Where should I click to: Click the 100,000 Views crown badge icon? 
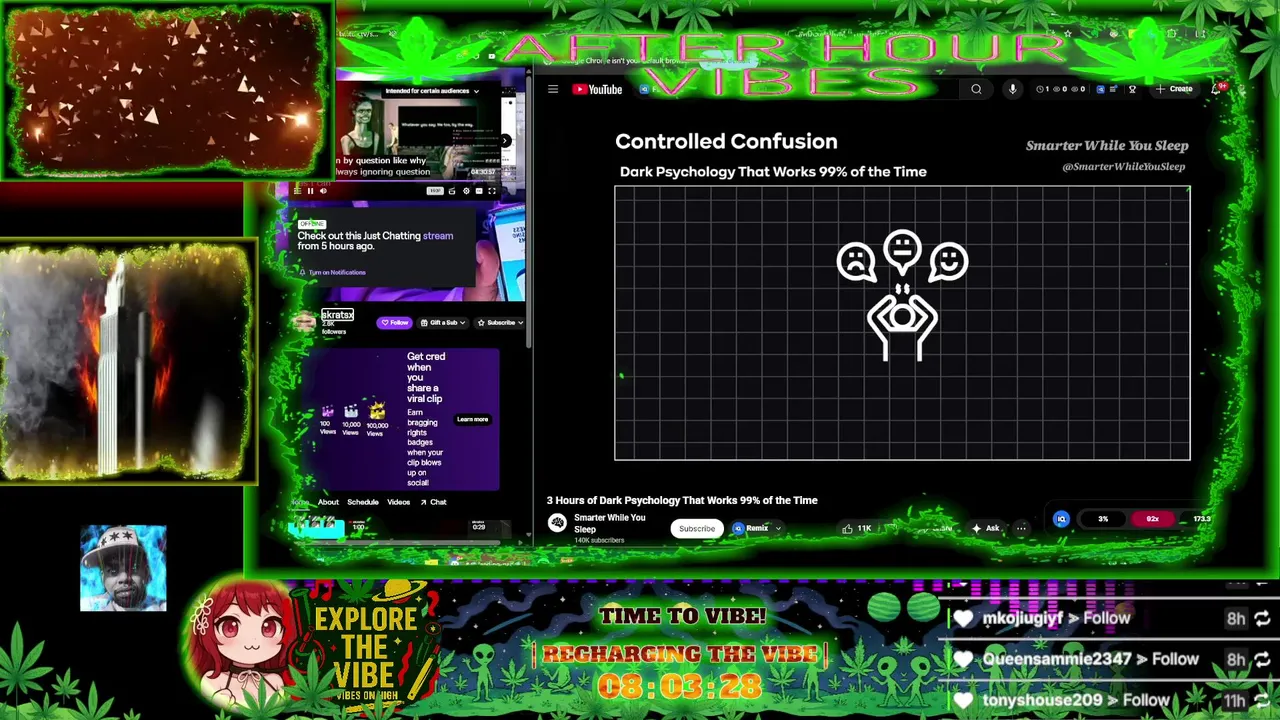pyautogui.click(x=377, y=411)
